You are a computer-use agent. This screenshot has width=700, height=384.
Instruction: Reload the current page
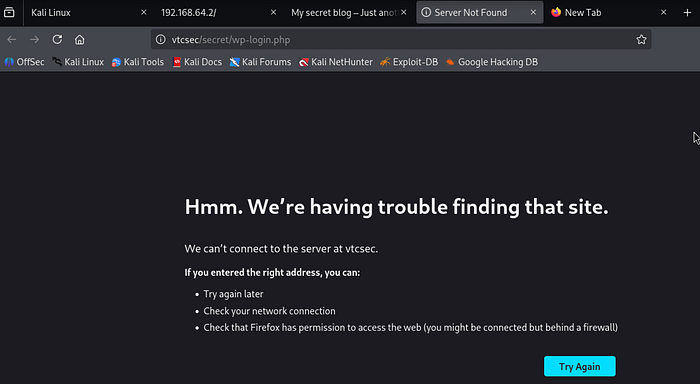point(57,40)
